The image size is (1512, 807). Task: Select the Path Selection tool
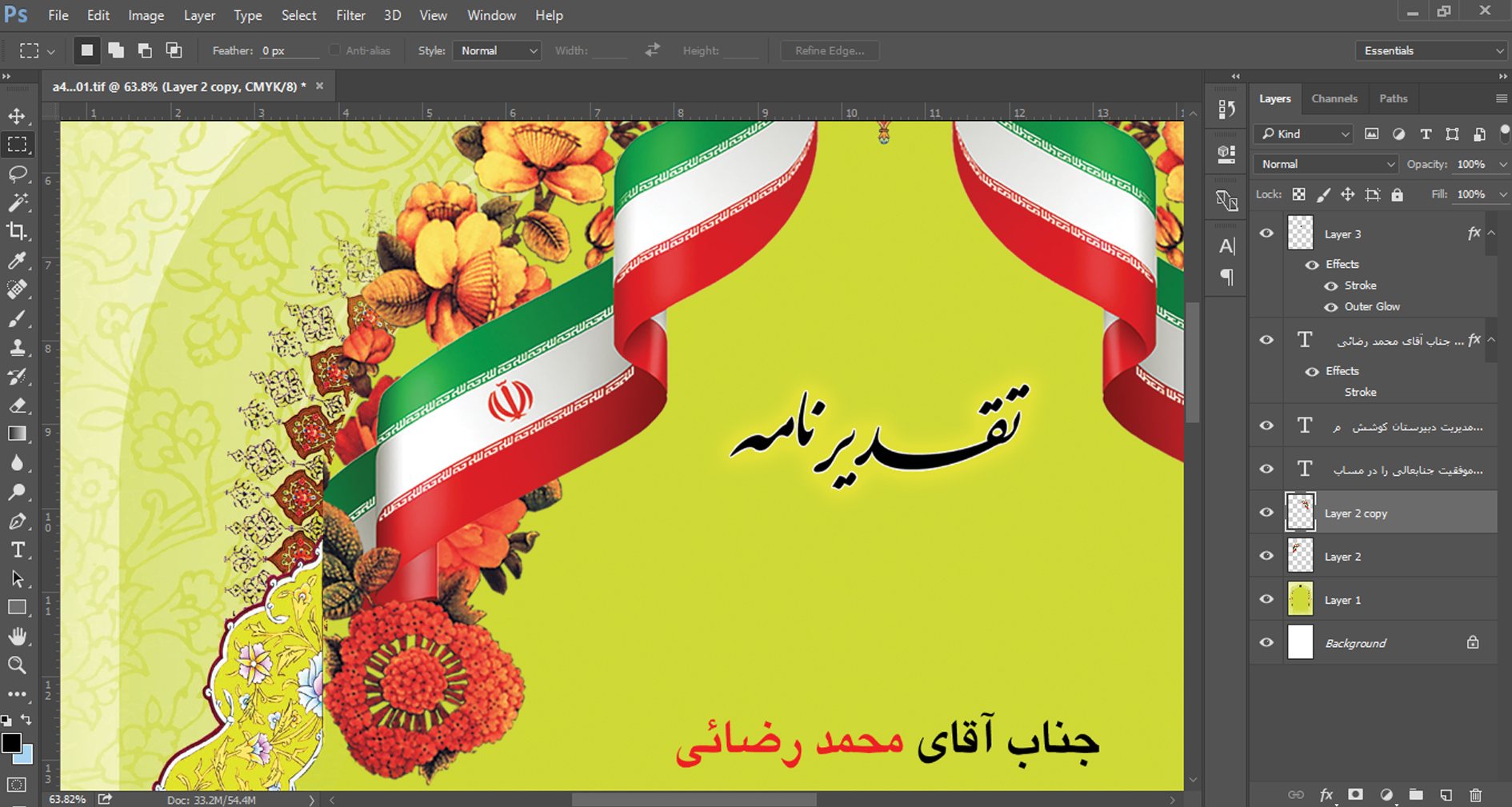click(17, 578)
